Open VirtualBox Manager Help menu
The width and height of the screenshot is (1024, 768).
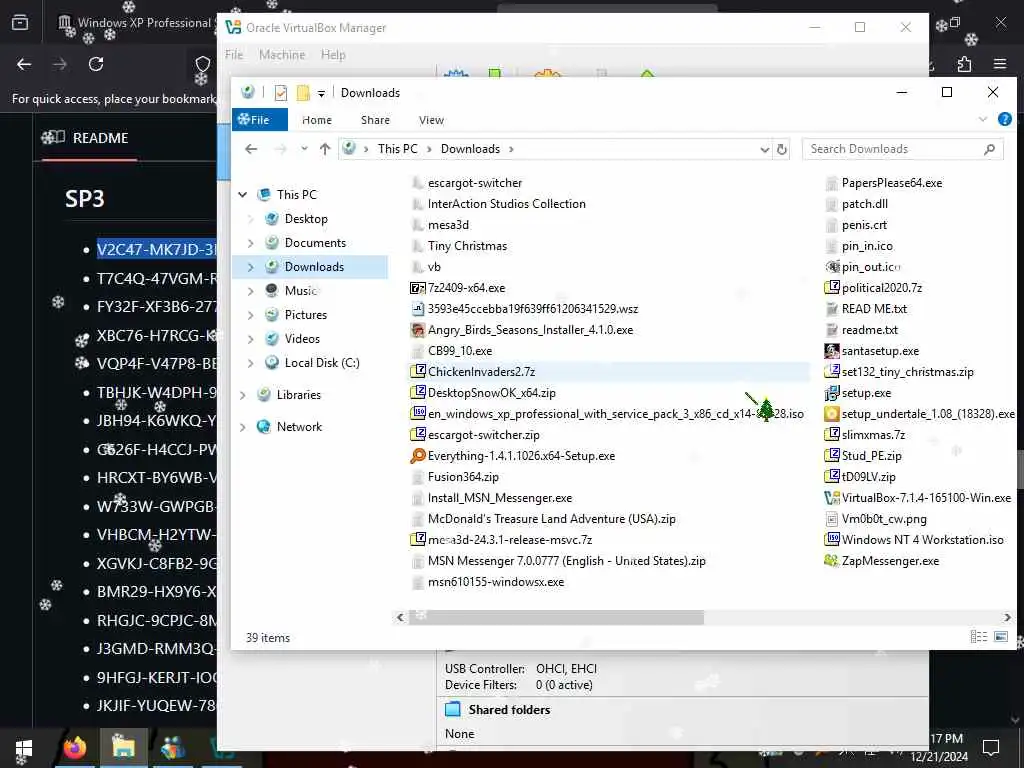click(333, 55)
